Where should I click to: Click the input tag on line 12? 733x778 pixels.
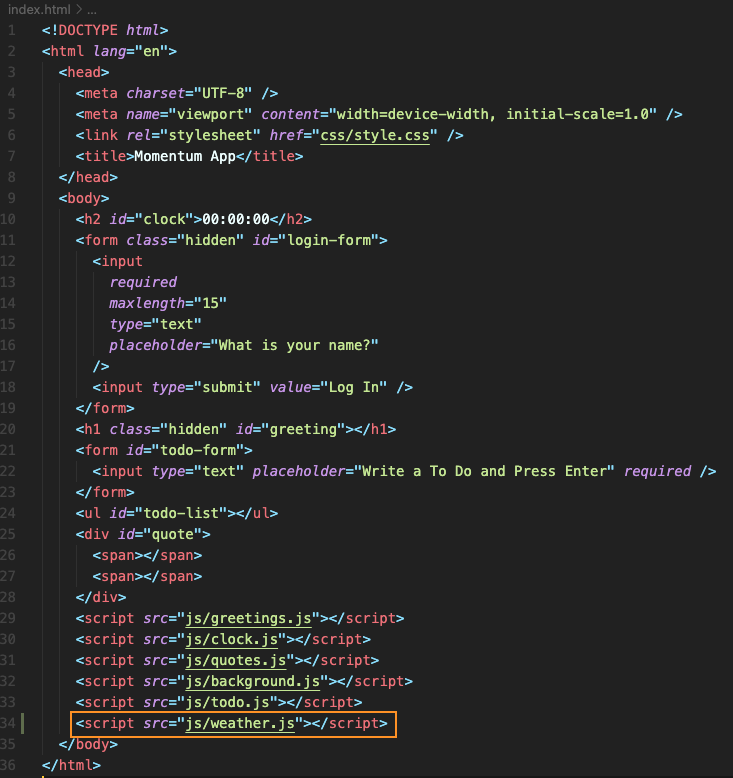click(x=118, y=261)
